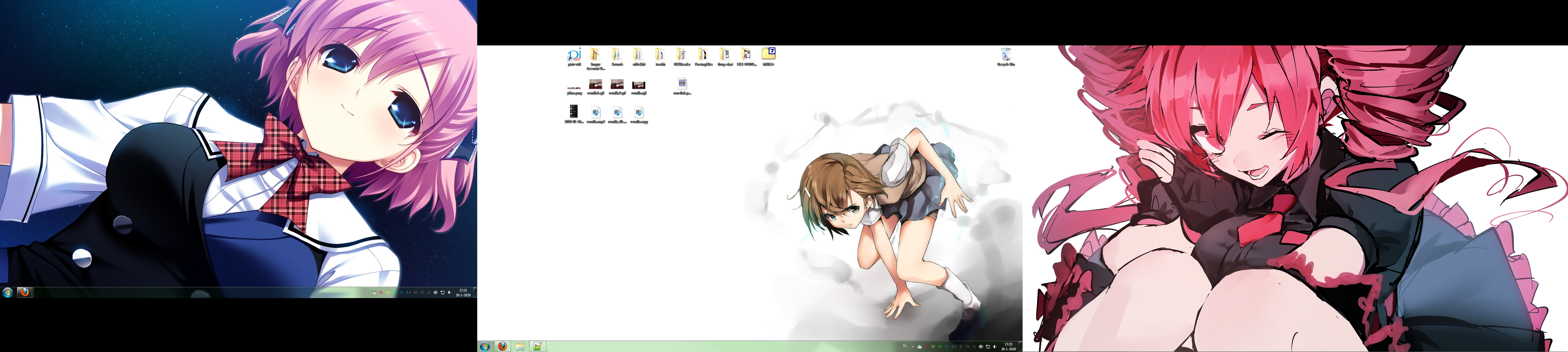Screen dimensions: 1568x352
Task: Click yellow 56 tray reading
Action: [388, 292]
